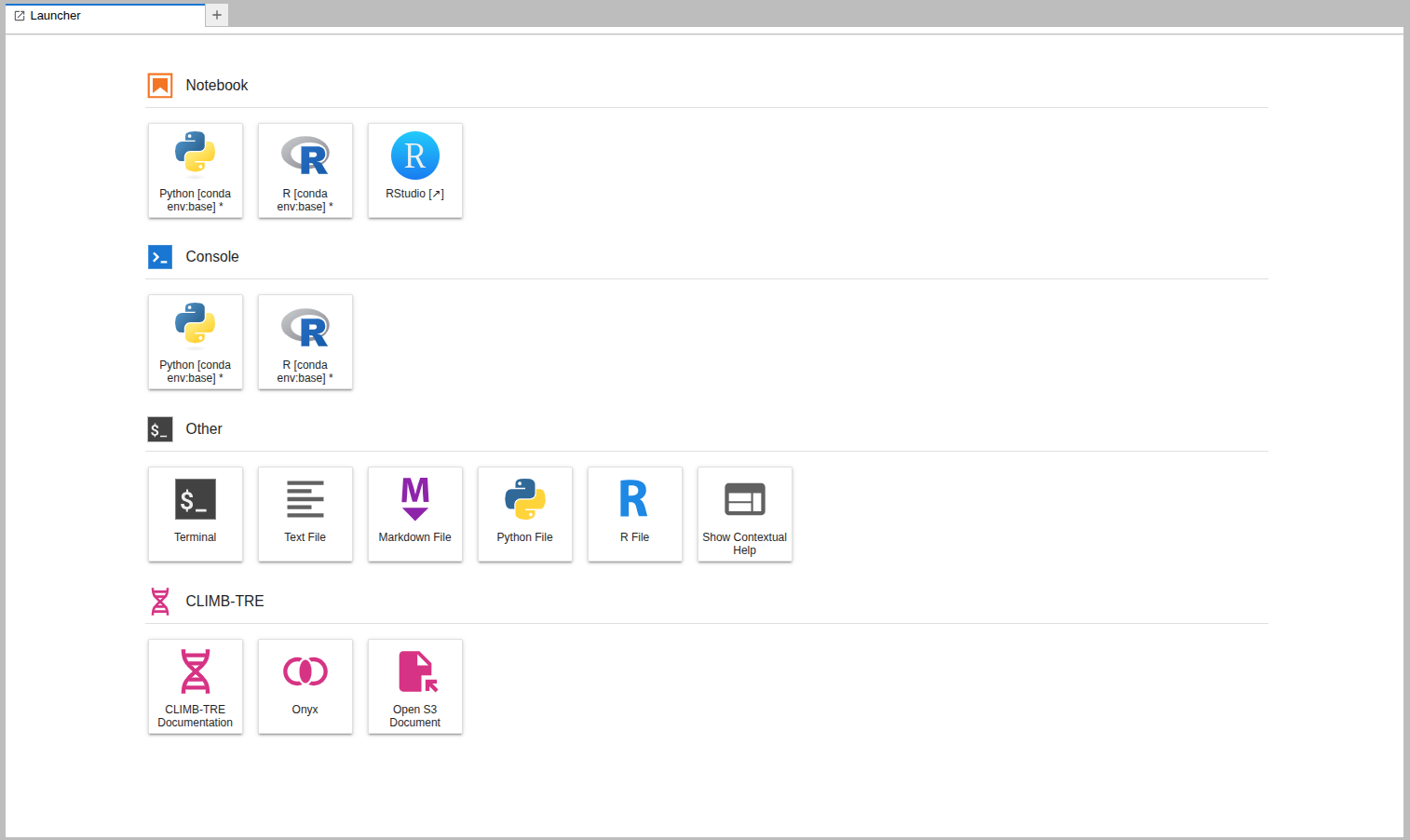Open RStudio from the Notebook section
Viewport: 1410px width, 840px height.
click(414, 170)
